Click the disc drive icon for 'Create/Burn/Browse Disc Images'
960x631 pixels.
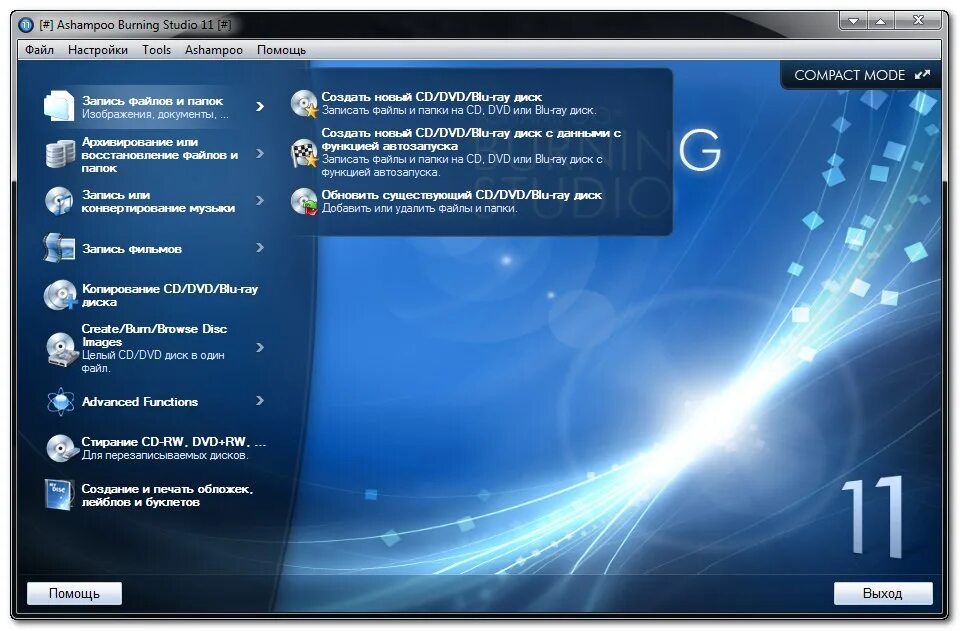coord(61,348)
